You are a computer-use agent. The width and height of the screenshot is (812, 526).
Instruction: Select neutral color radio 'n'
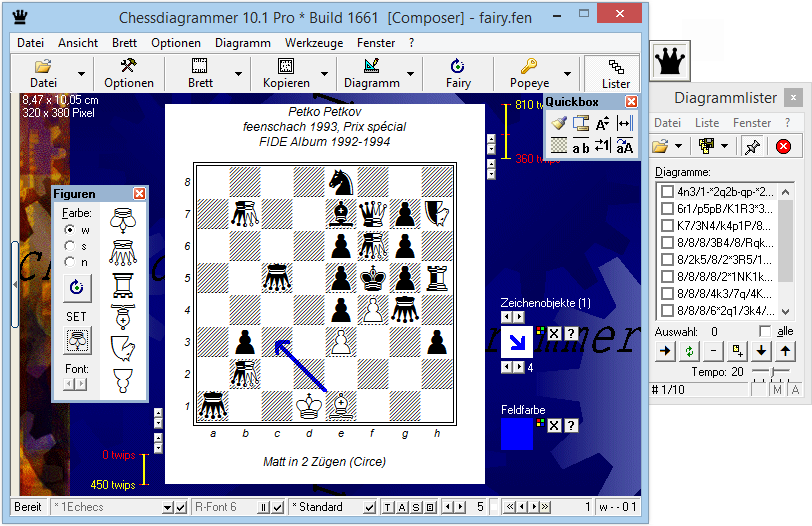69,262
